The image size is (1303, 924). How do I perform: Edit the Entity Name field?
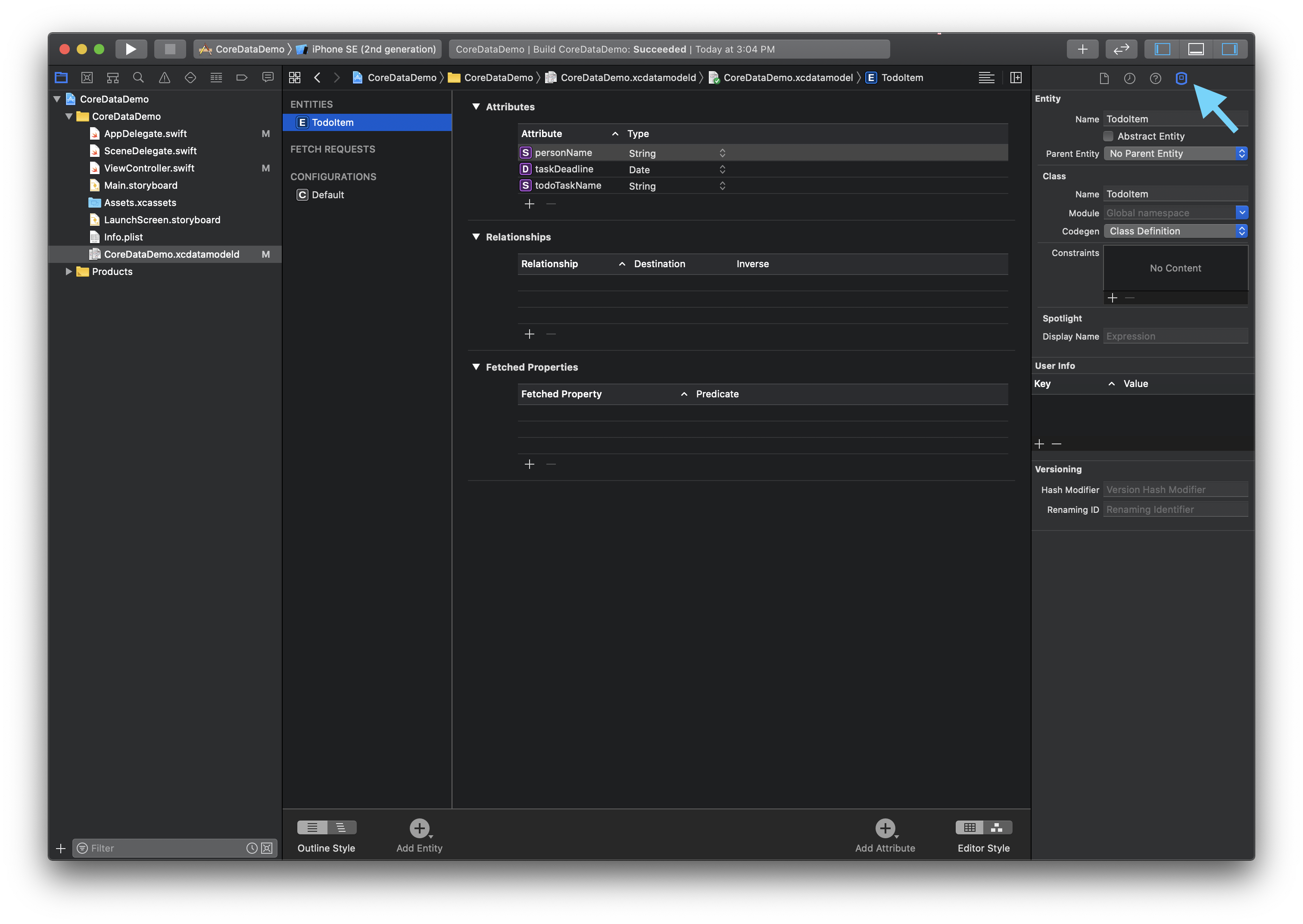(x=1175, y=119)
